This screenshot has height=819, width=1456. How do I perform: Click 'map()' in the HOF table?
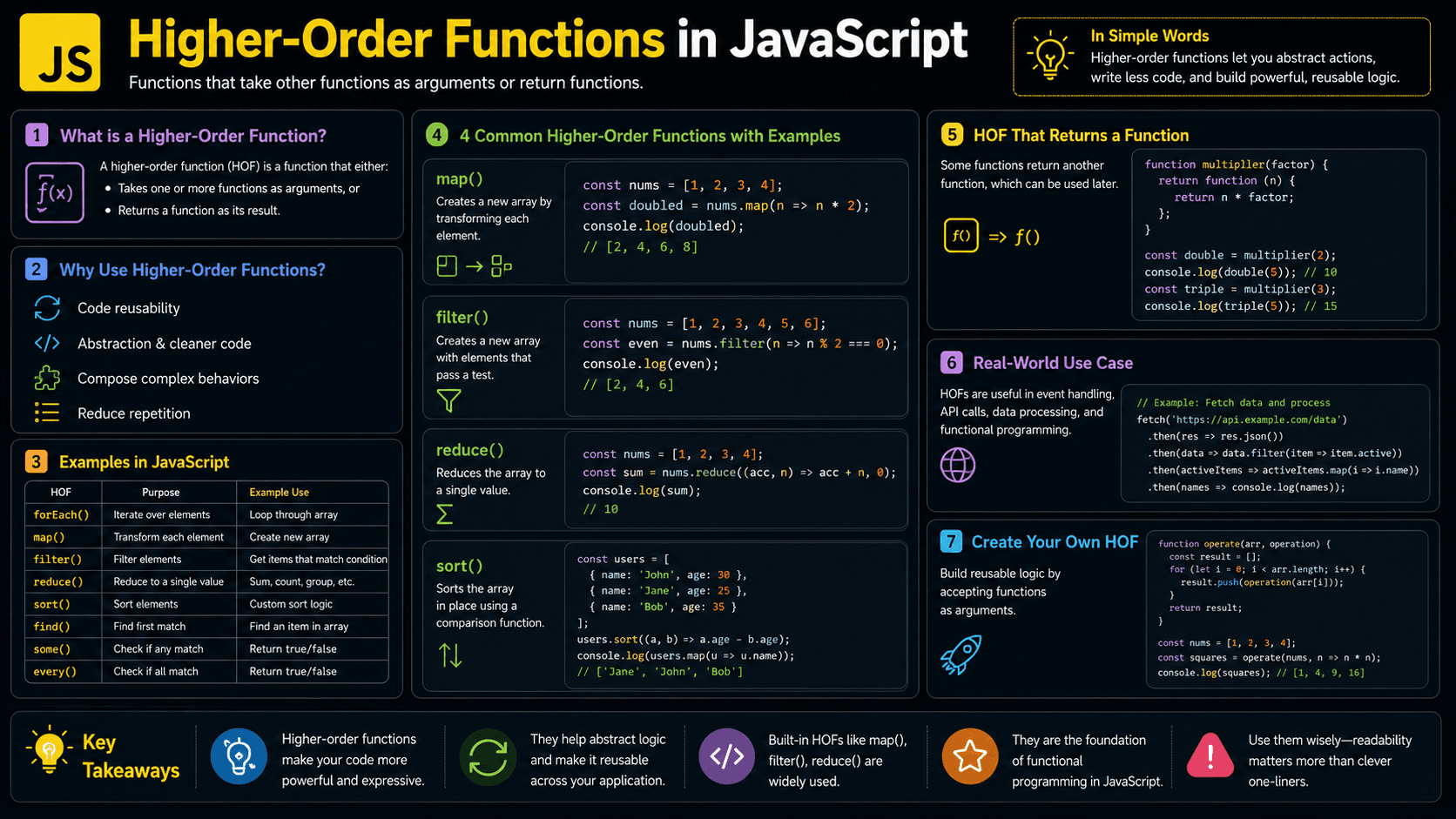pos(49,537)
